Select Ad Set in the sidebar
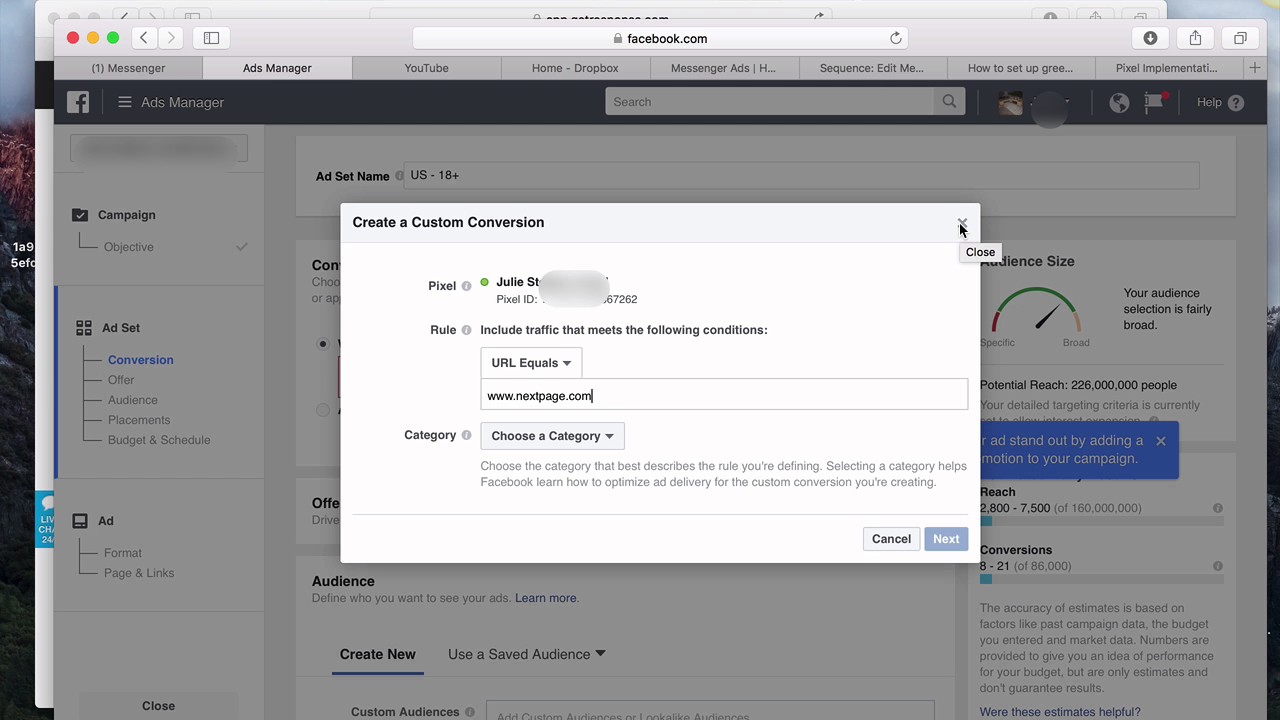This screenshot has width=1280, height=720. tap(121, 328)
